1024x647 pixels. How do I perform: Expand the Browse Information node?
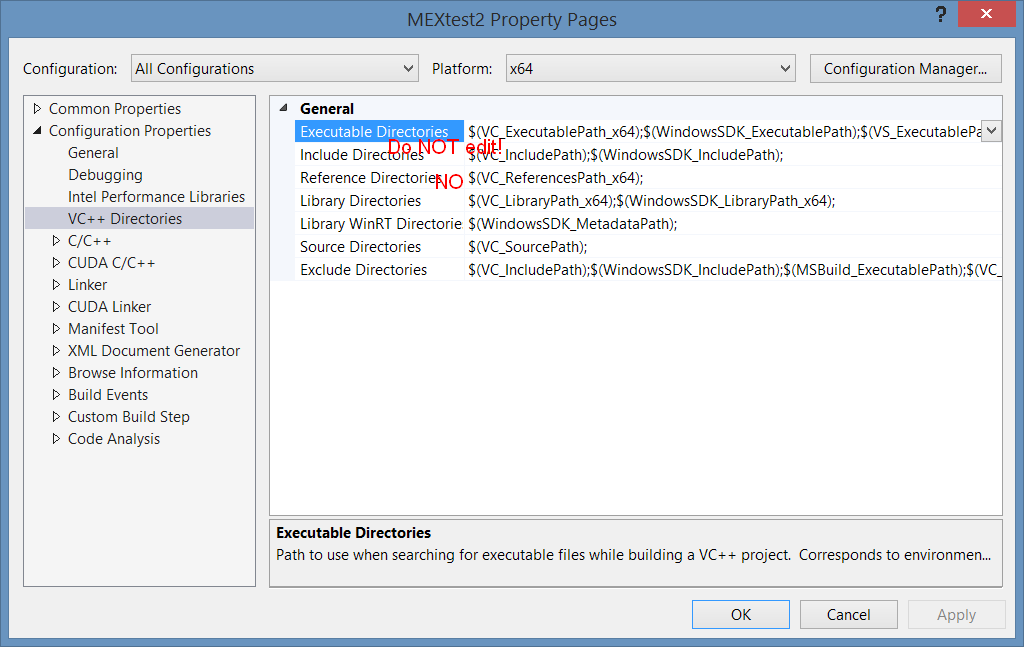pyautogui.click(x=56, y=373)
